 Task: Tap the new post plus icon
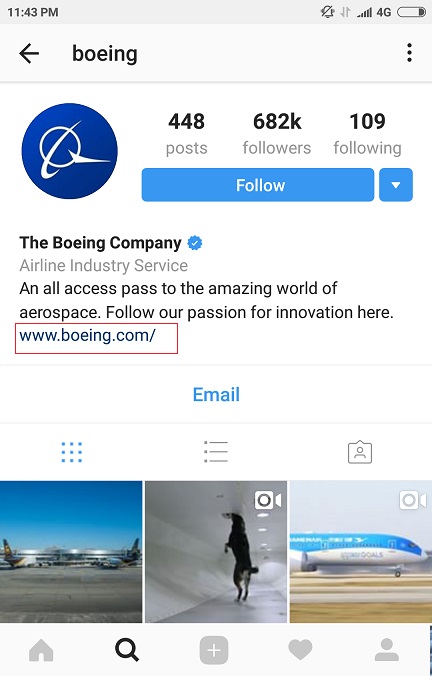(214, 650)
